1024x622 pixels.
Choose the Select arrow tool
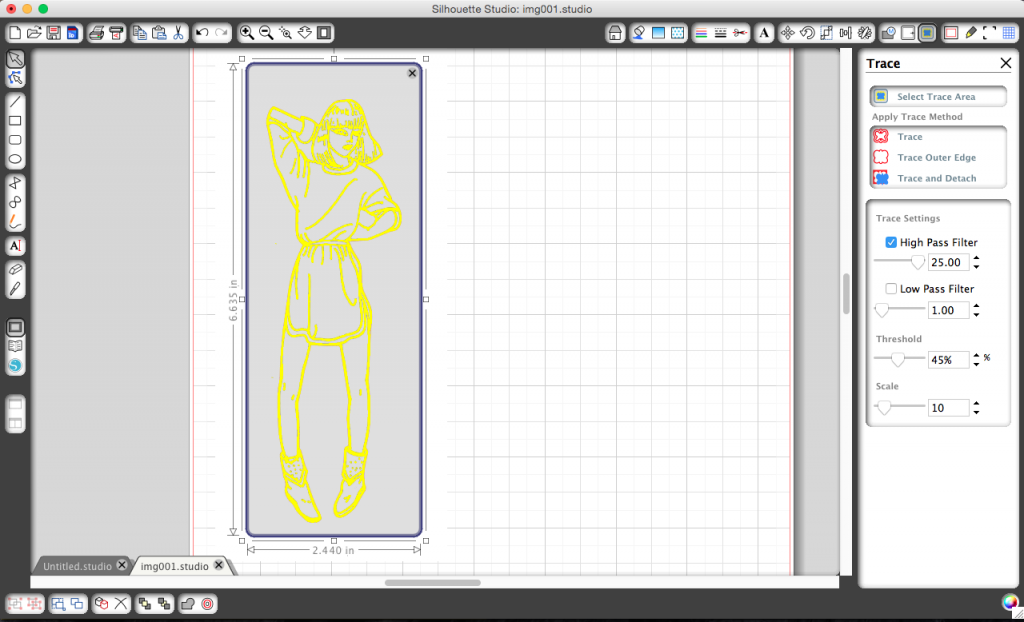(x=15, y=59)
